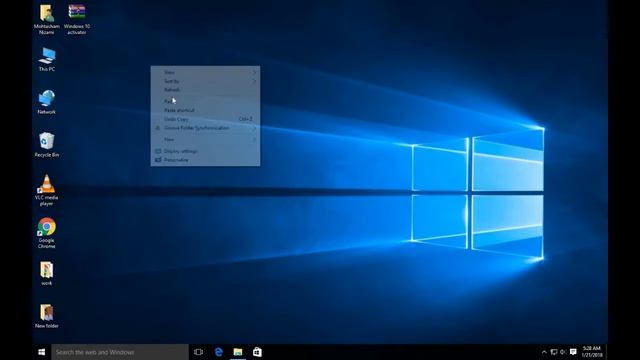
Task: Open the taskbar clock and date
Action: (x=592, y=352)
